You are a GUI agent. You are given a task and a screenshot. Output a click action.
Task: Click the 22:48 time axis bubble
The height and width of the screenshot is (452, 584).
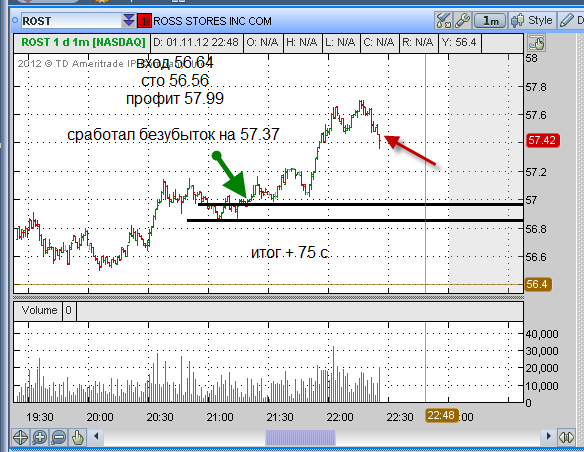click(441, 415)
